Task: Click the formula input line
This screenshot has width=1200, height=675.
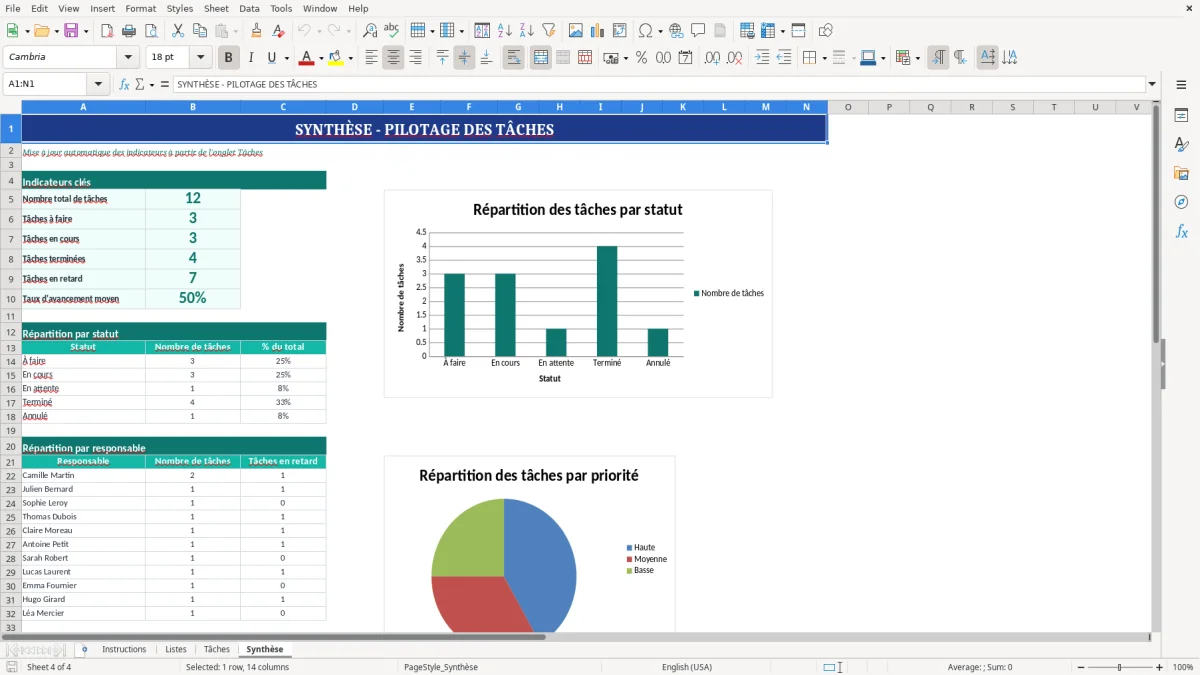Action: tap(659, 84)
